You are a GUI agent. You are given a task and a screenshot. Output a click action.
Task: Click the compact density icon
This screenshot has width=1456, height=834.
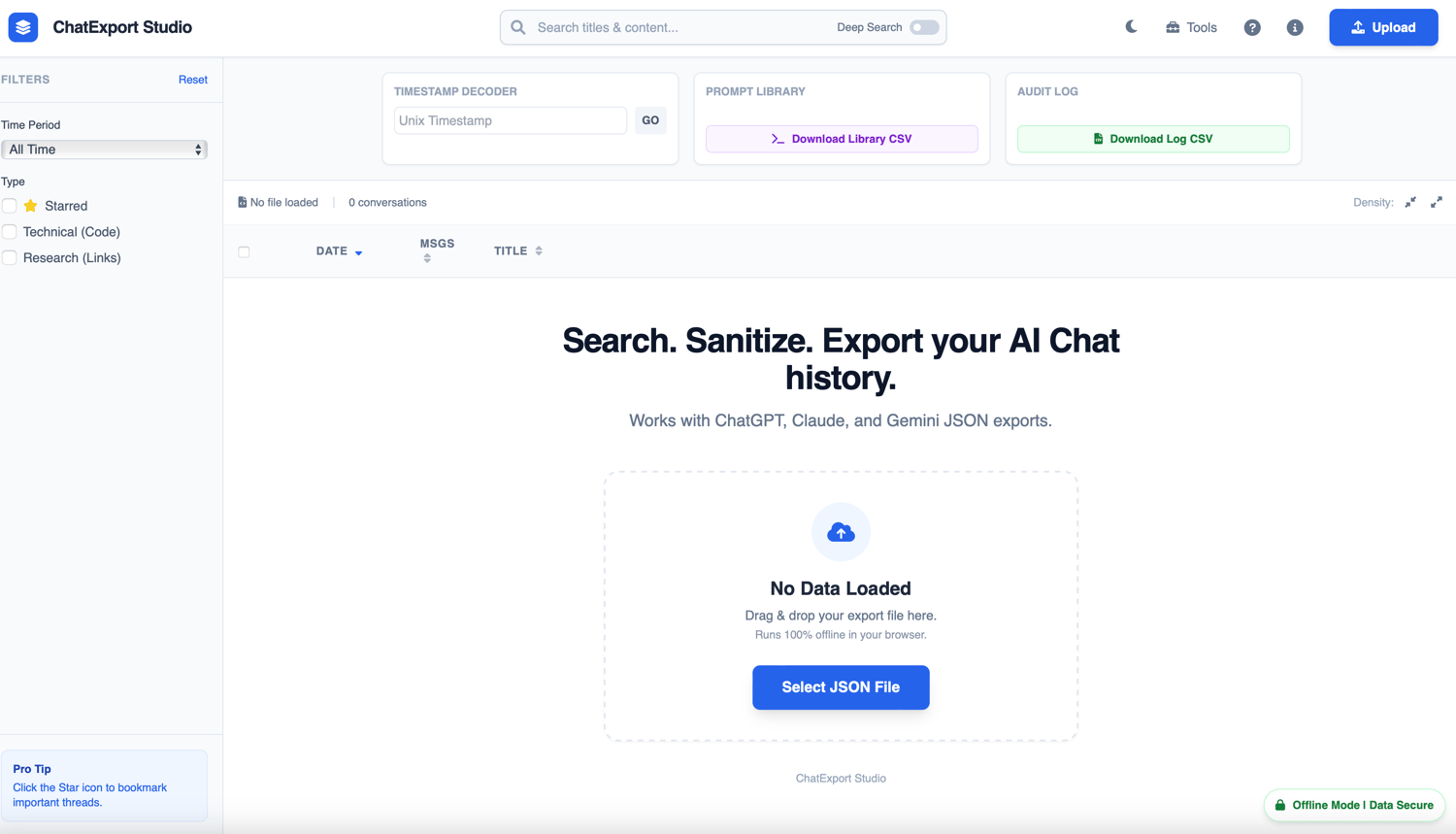pos(1410,202)
